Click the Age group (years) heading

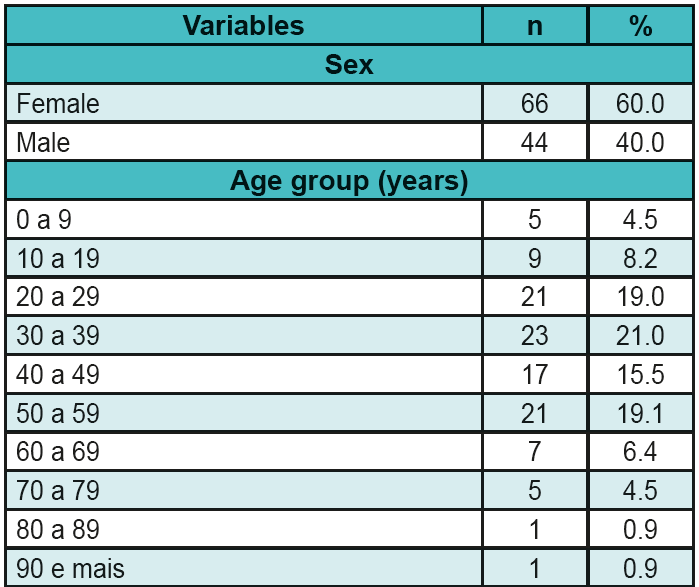[349, 182]
